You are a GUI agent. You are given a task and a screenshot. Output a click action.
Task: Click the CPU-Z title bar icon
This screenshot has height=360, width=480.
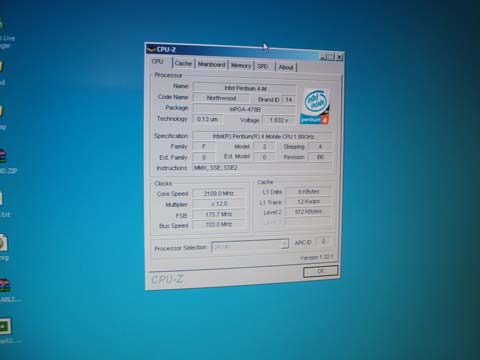click(151, 49)
